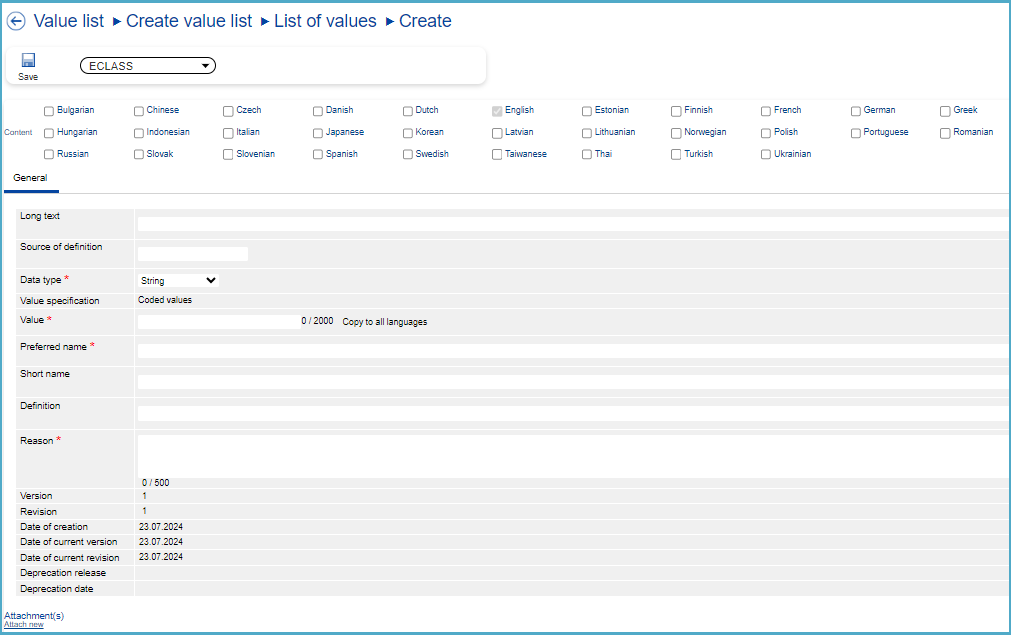Click into the Long text field
This screenshot has width=1011, height=635.
pyautogui.click(x=572, y=224)
